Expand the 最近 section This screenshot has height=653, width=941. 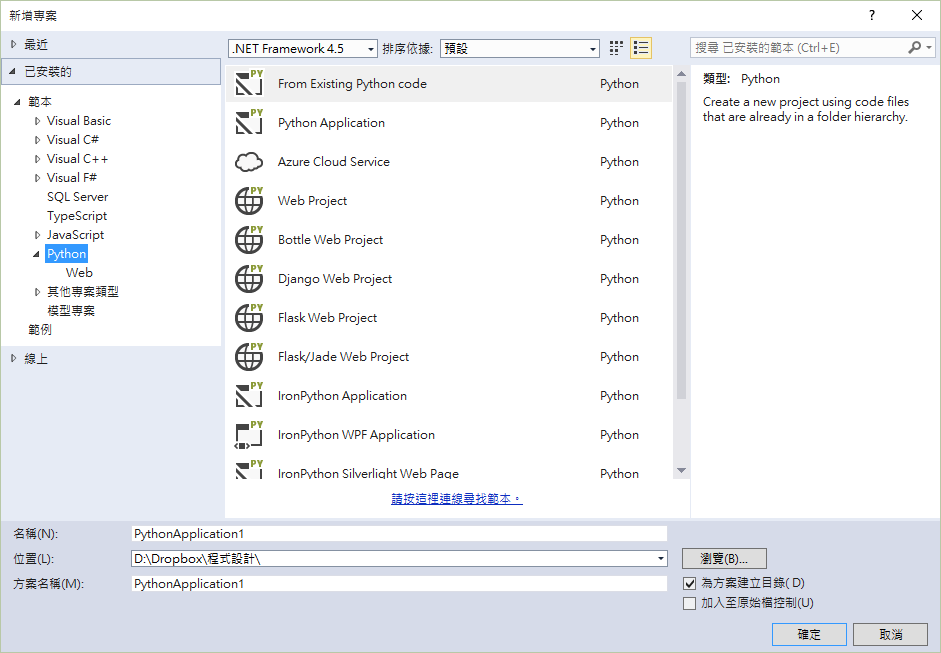(13, 44)
